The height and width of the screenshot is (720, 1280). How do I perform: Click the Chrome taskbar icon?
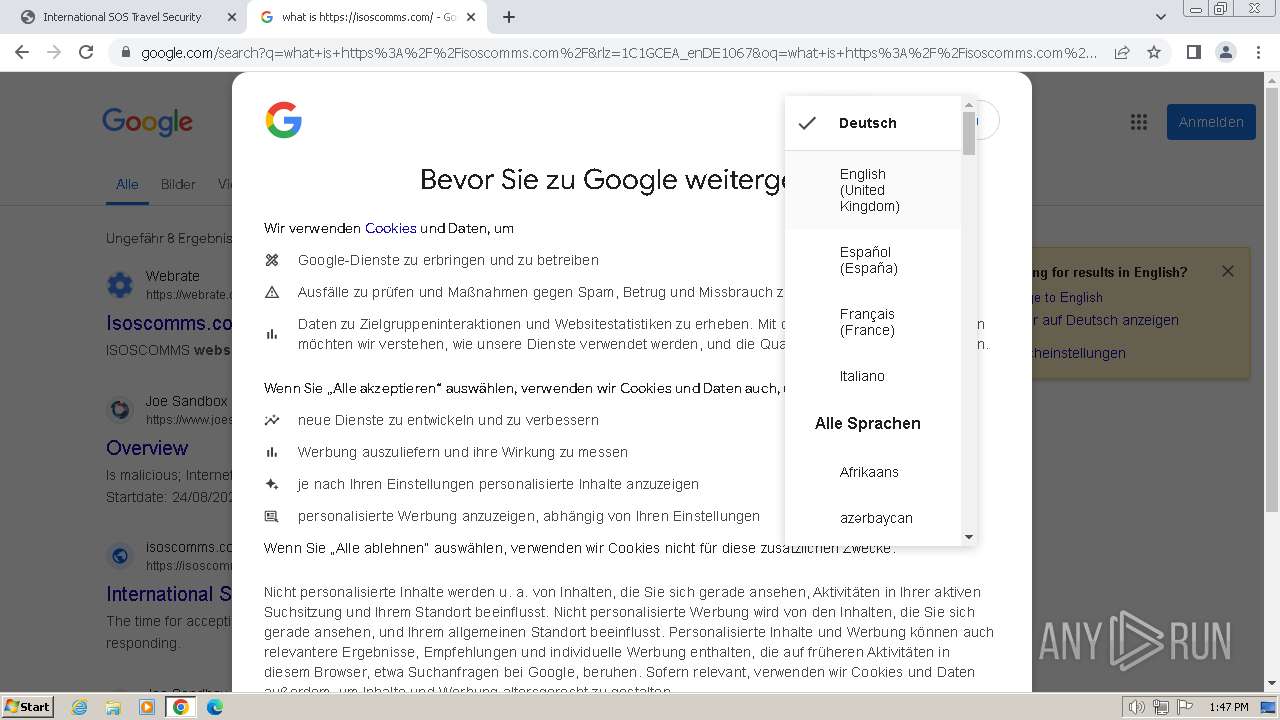point(181,707)
